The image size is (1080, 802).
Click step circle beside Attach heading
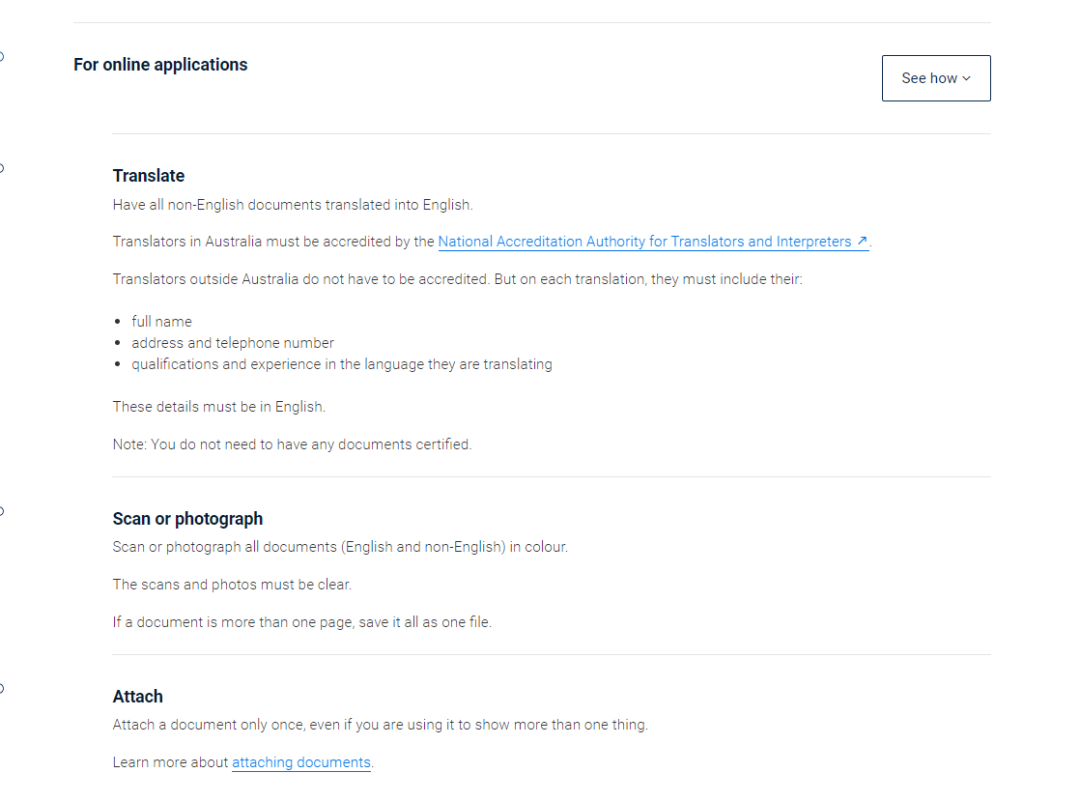pos(1,688)
